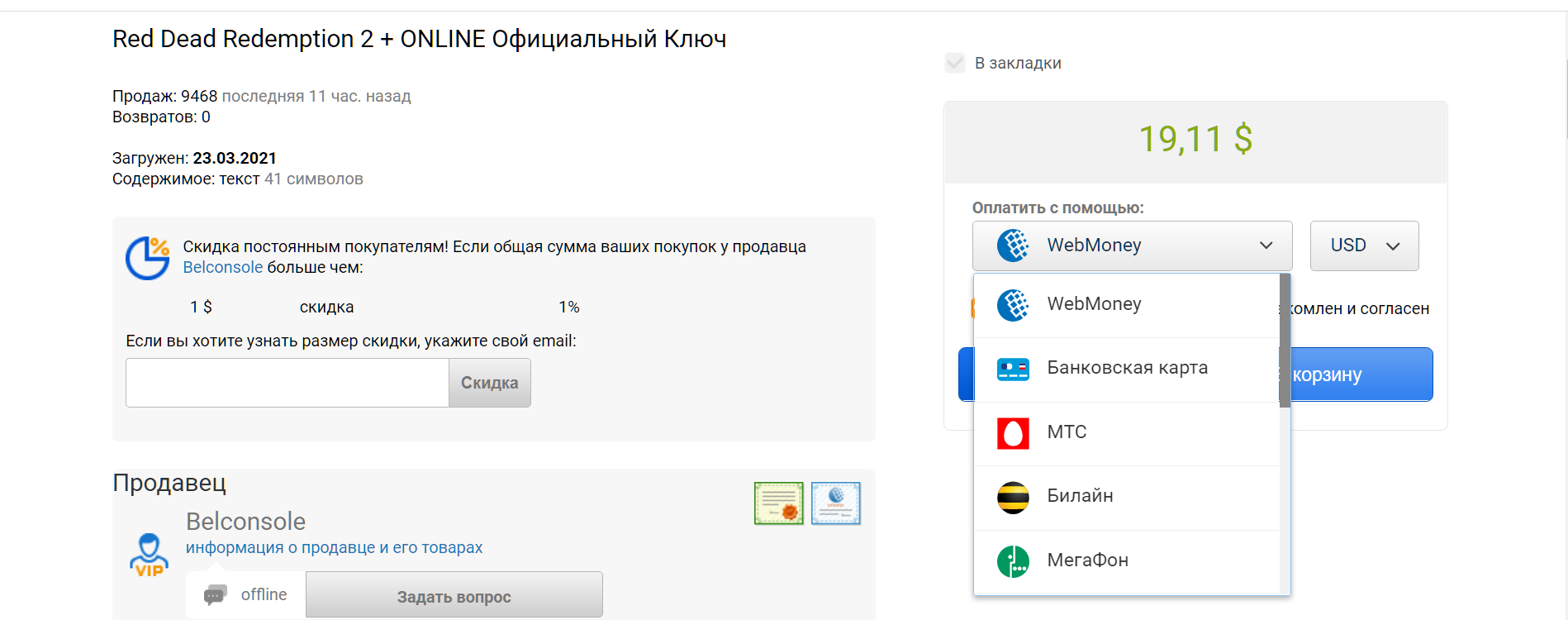Click the email input field for discount
The image size is (1568, 620).
click(x=287, y=383)
